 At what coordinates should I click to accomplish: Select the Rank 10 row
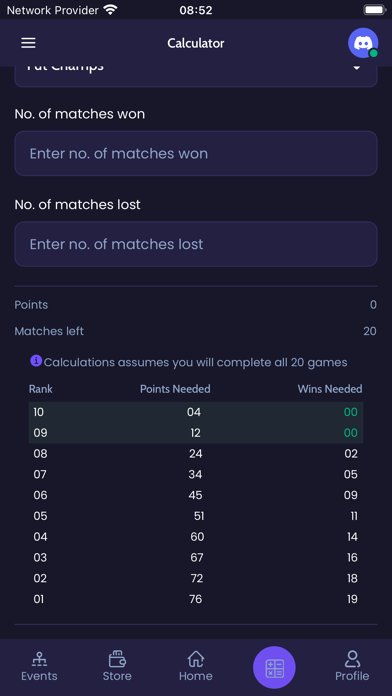(196, 412)
